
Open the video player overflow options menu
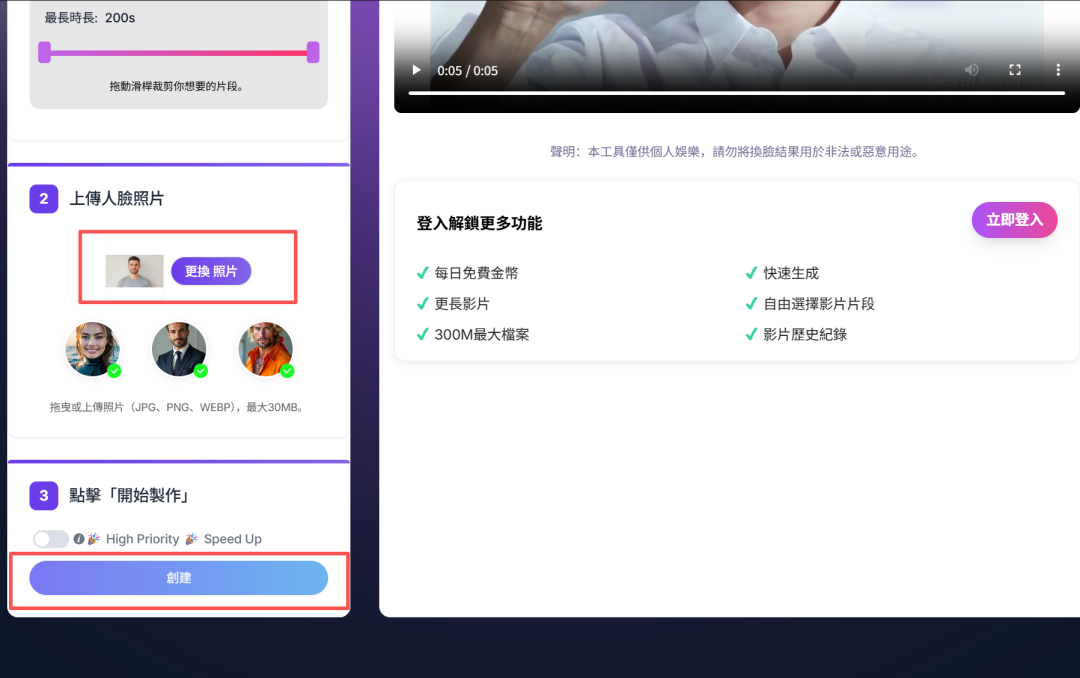(1057, 70)
